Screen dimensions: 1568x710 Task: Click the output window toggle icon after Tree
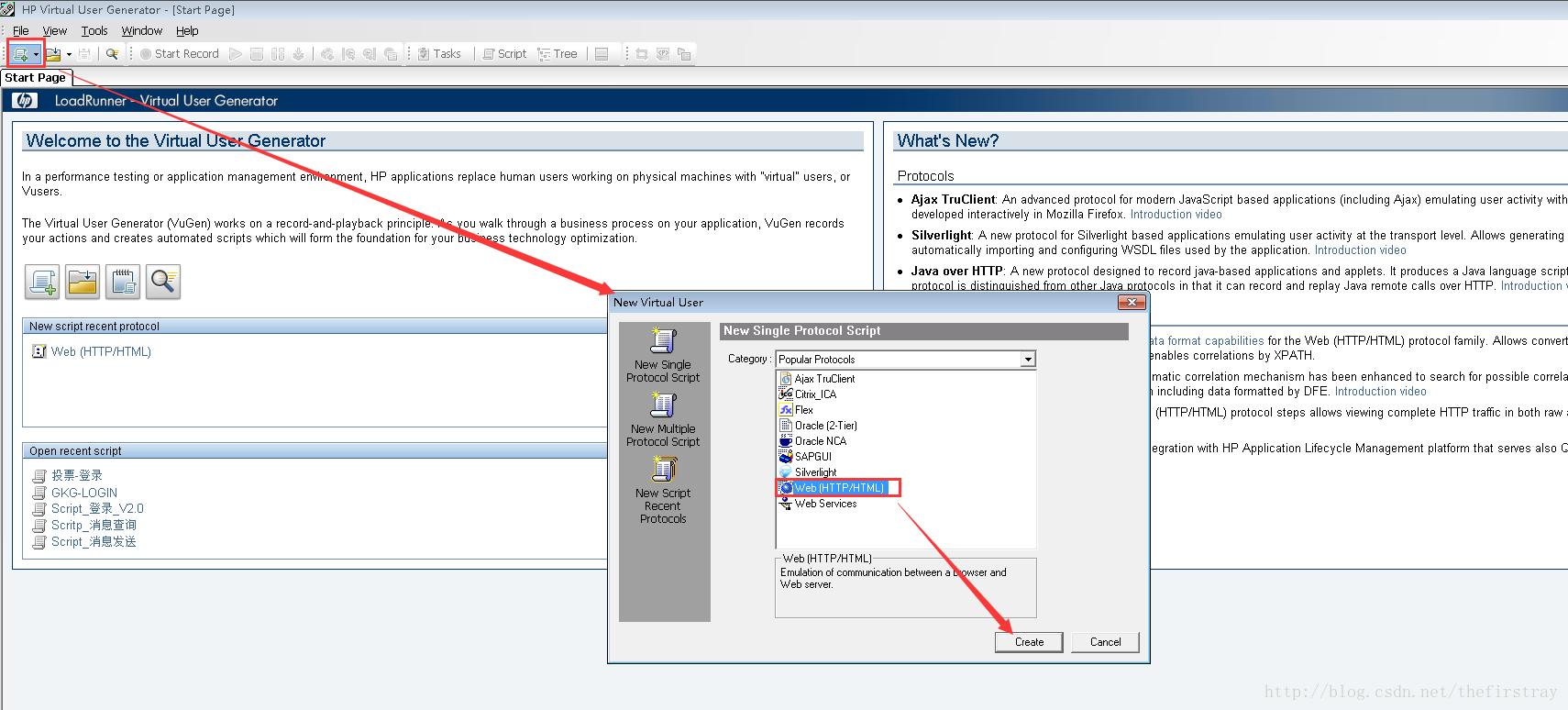[602, 54]
